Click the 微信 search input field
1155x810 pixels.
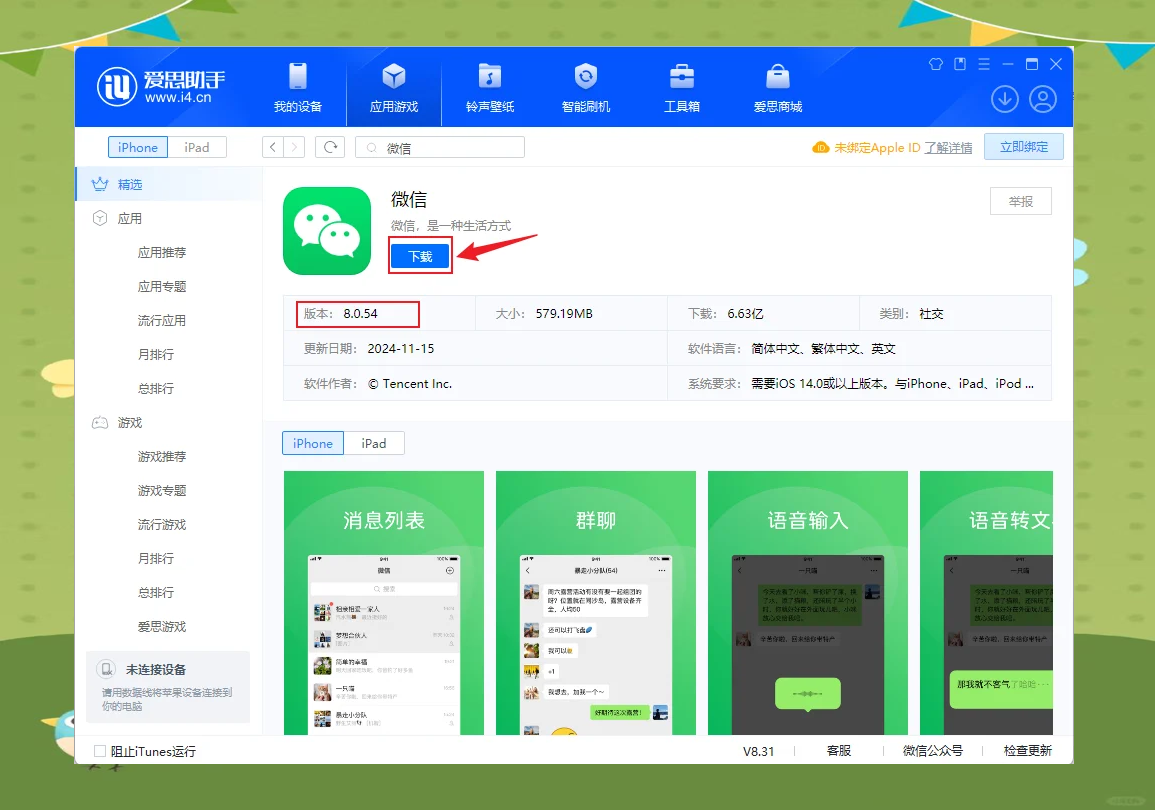tap(440, 146)
